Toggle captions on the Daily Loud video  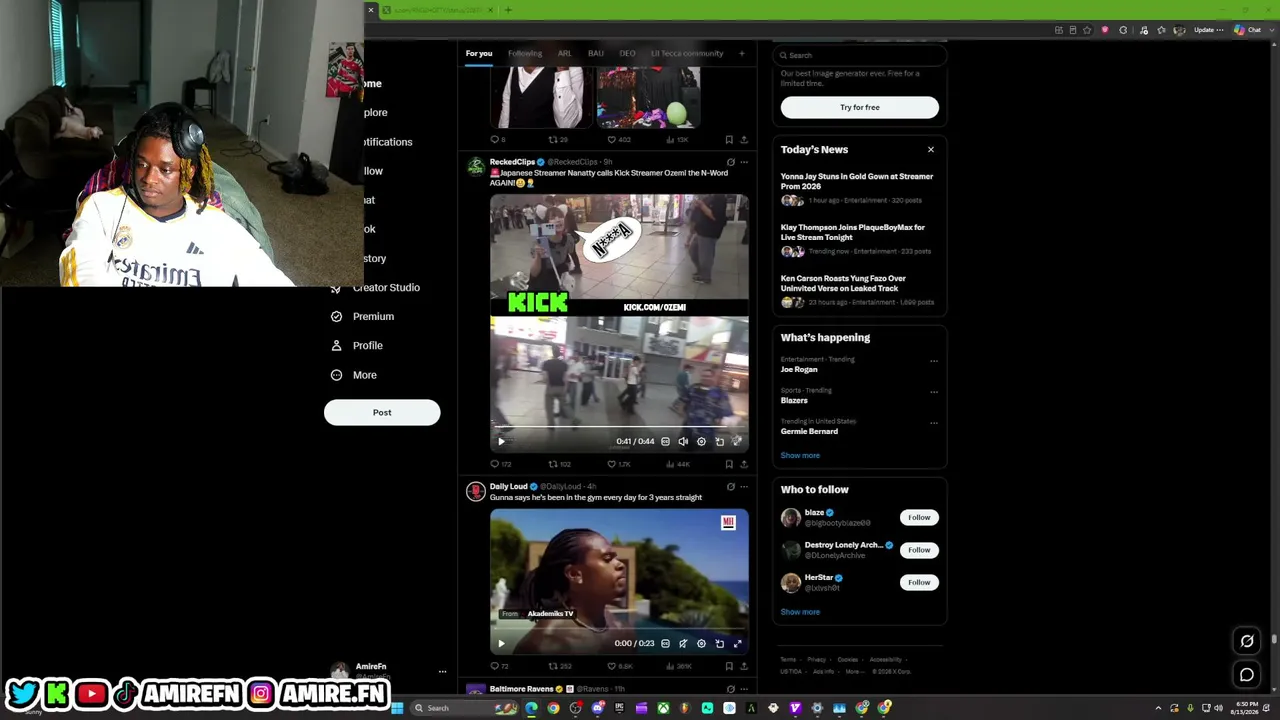tap(665, 643)
